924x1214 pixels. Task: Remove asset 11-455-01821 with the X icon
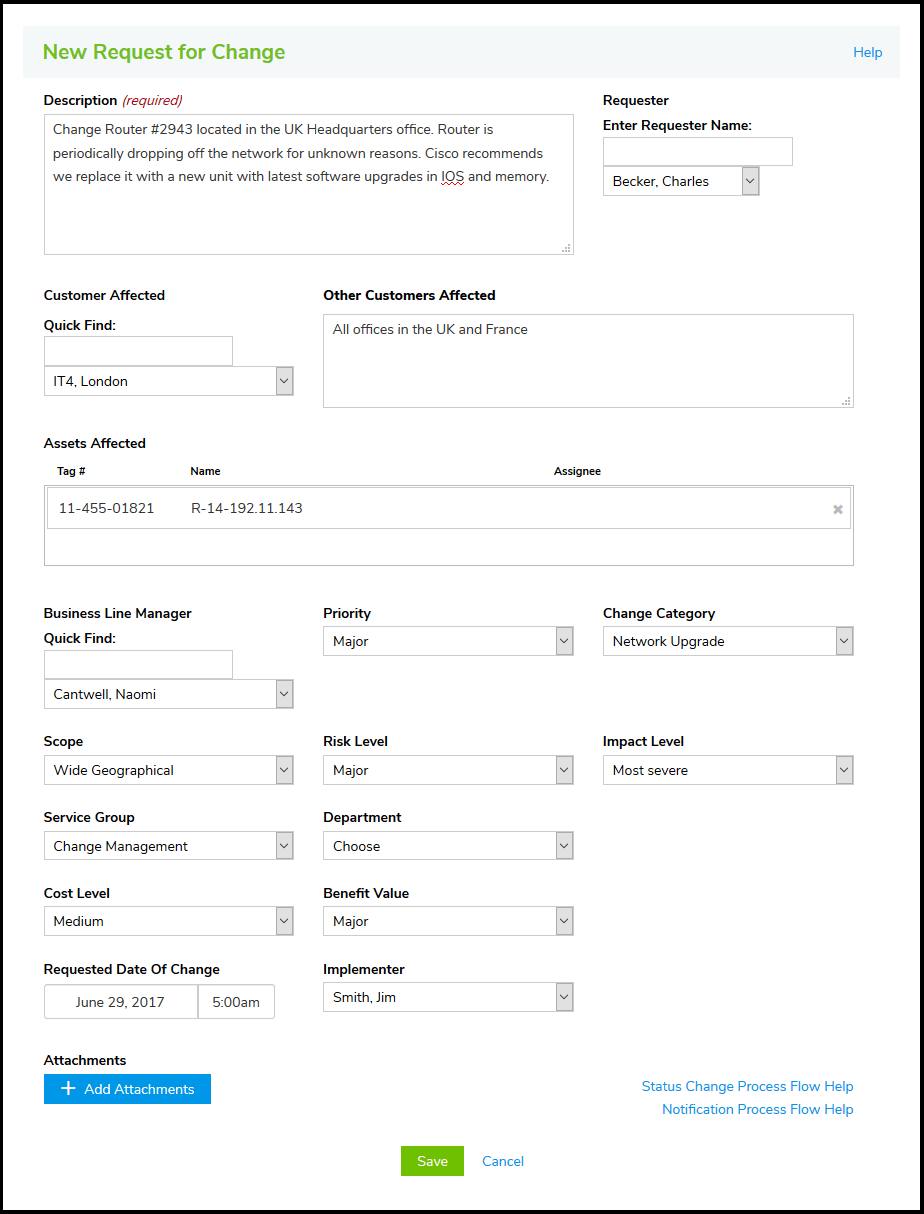838,509
